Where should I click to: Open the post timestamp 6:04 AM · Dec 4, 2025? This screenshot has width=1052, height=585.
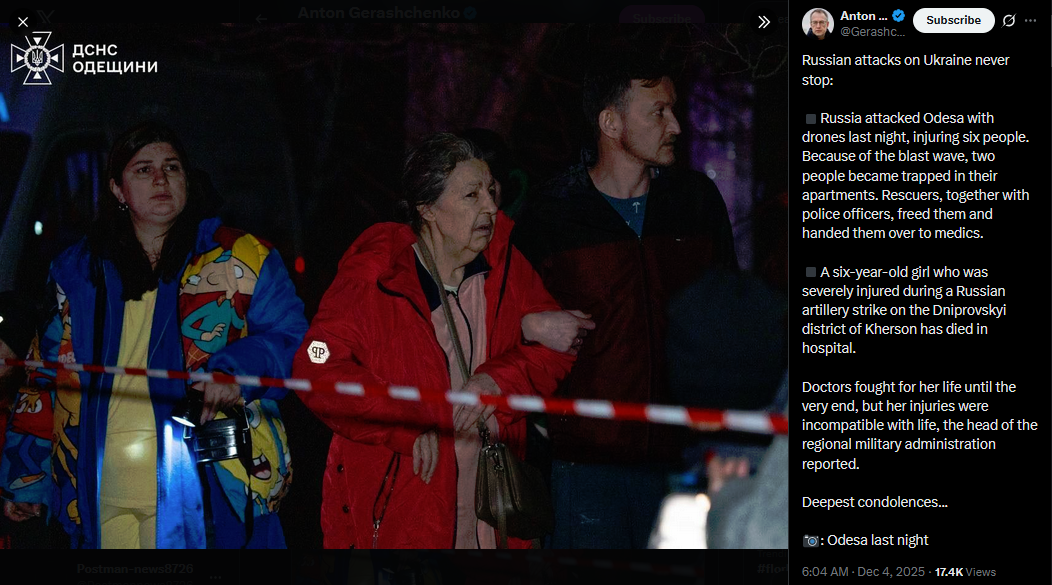coord(863,572)
